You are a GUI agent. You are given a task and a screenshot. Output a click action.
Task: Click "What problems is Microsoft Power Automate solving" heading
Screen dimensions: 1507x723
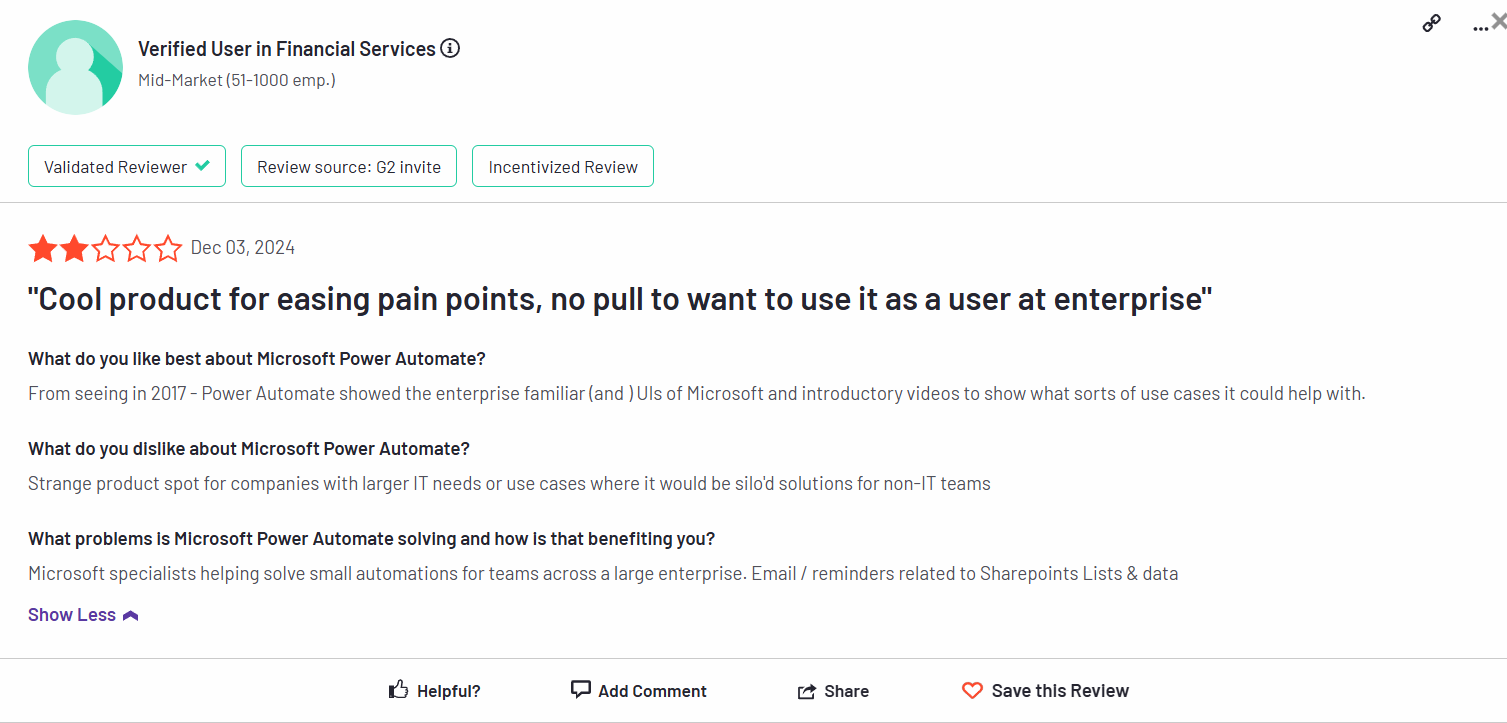pos(371,538)
